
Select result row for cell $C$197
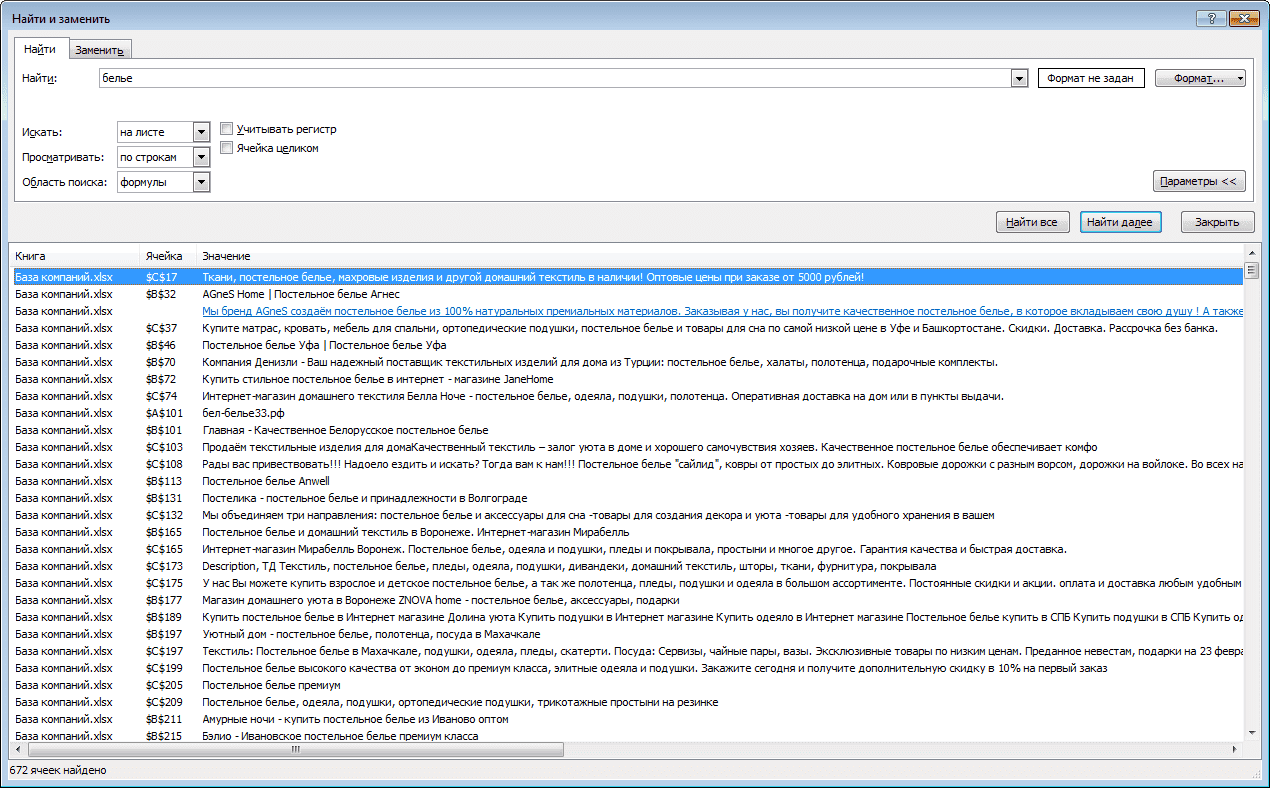click(627, 651)
